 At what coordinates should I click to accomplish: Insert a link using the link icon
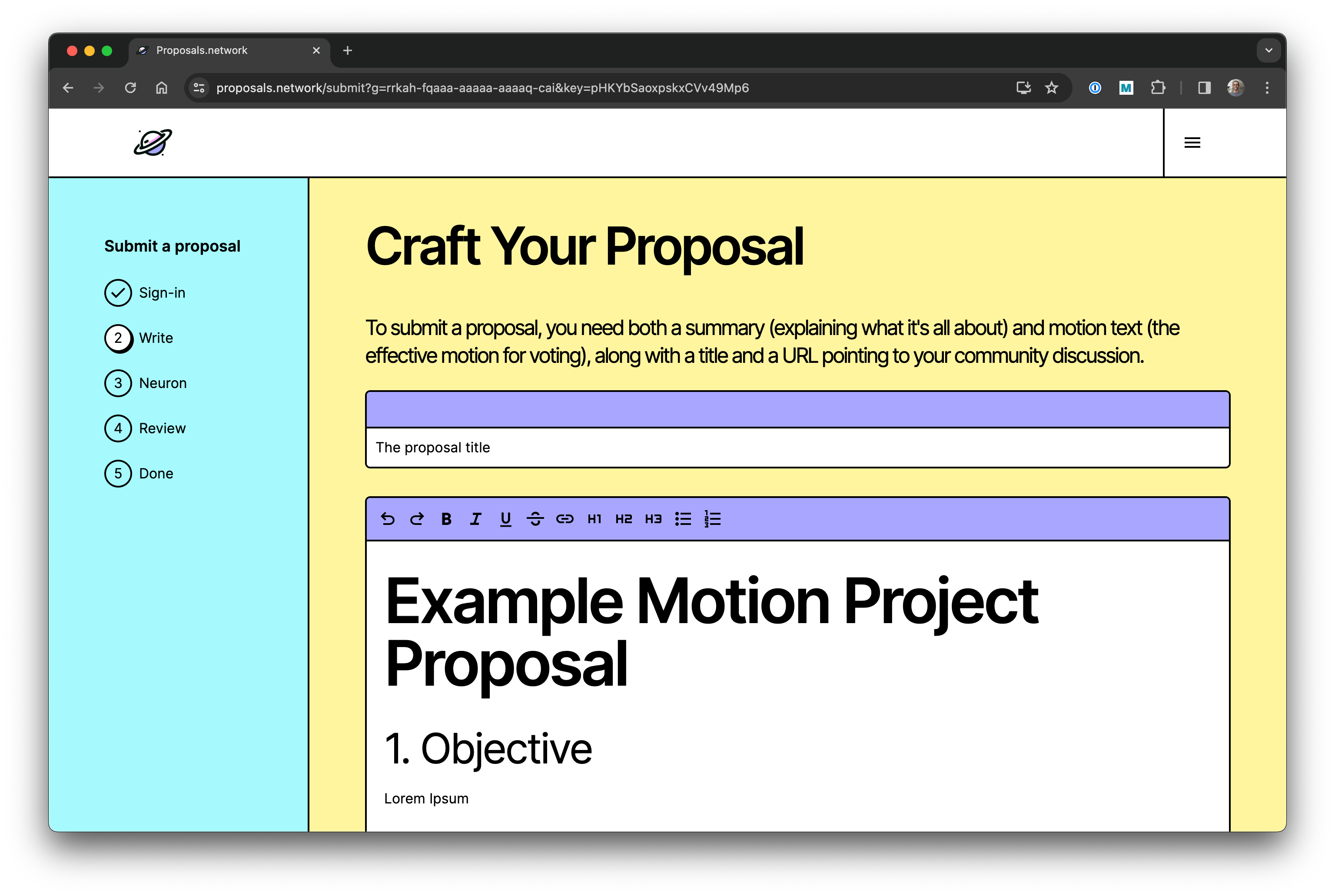point(565,519)
